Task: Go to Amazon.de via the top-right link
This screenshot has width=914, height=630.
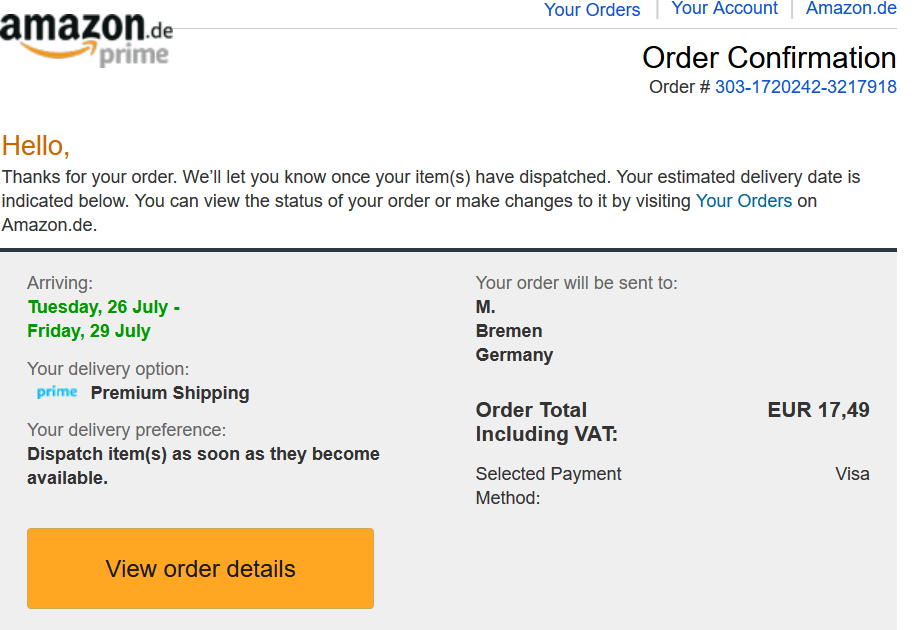Action: coord(851,9)
